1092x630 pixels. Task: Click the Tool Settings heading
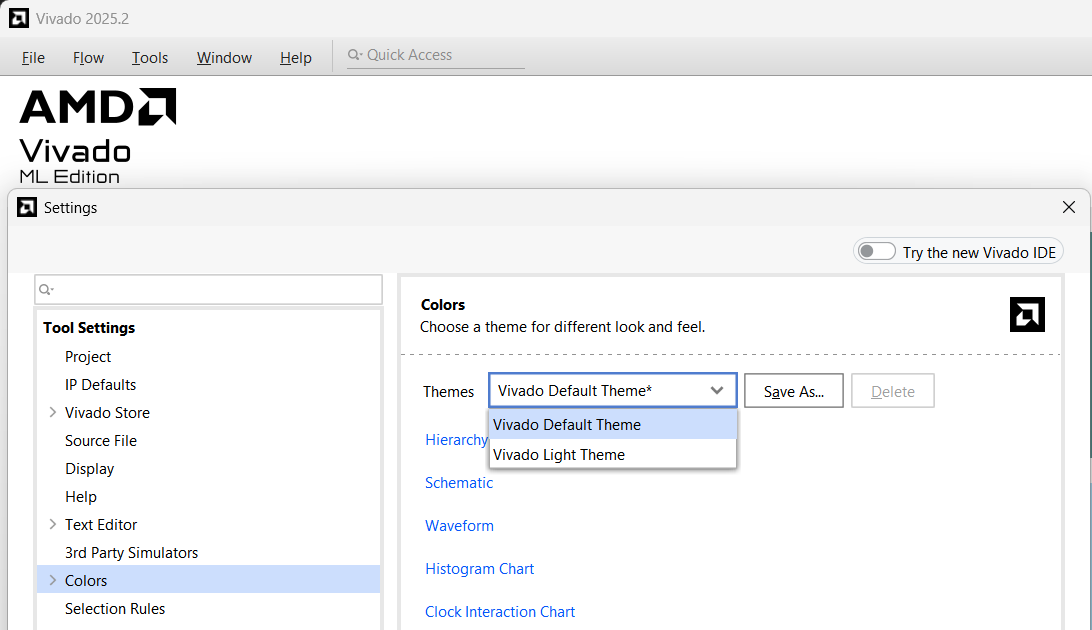click(89, 328)
